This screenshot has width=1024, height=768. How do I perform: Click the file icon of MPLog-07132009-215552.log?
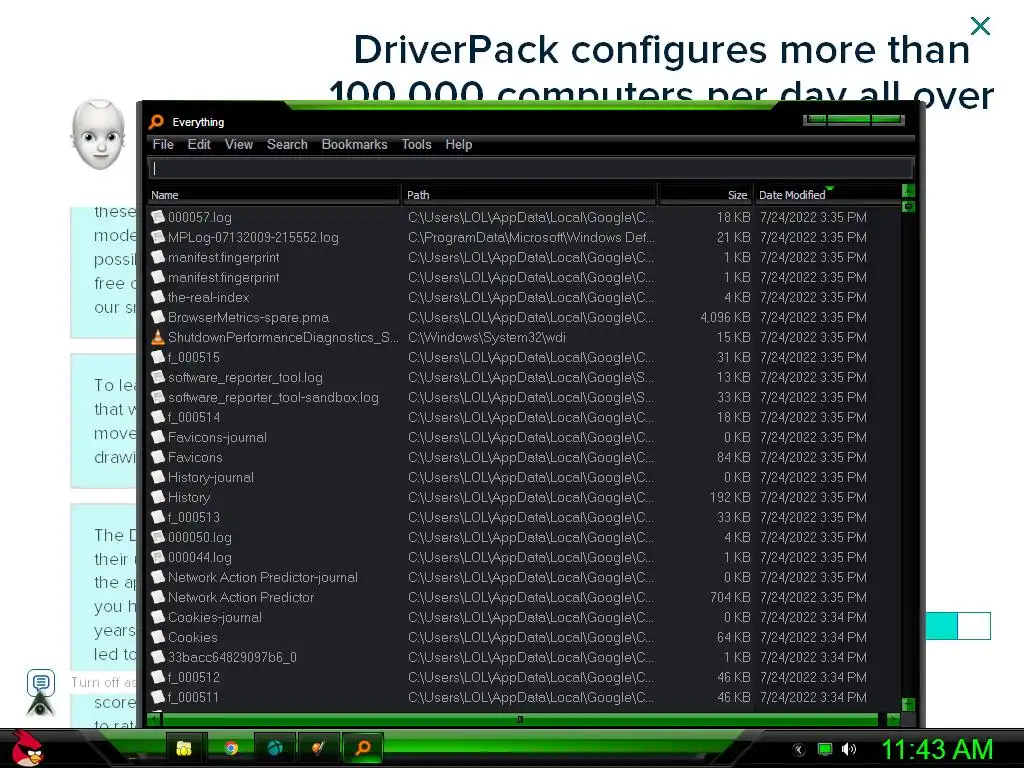point(157,237)
